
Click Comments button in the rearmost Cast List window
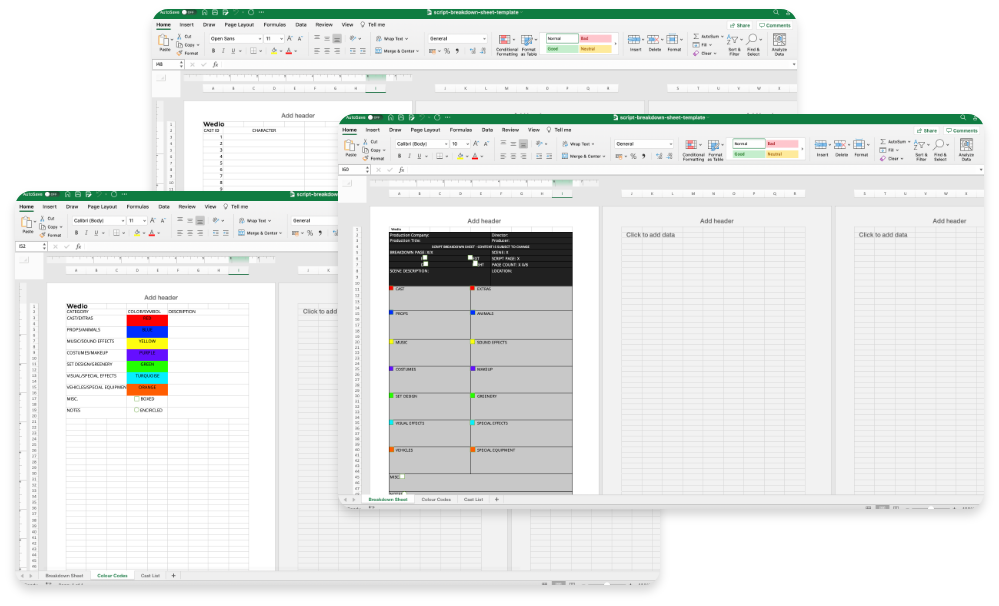pyautogui.click(x=775, y=25)
